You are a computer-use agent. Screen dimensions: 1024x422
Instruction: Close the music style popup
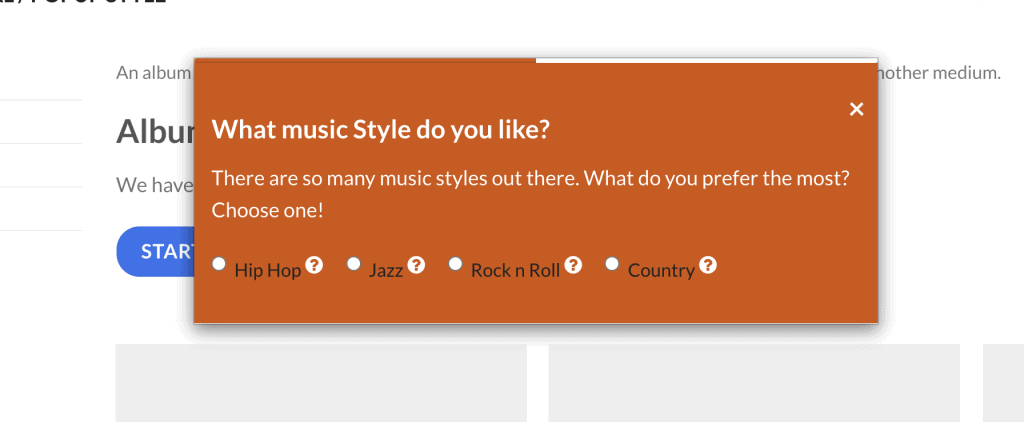click(856, 109)
